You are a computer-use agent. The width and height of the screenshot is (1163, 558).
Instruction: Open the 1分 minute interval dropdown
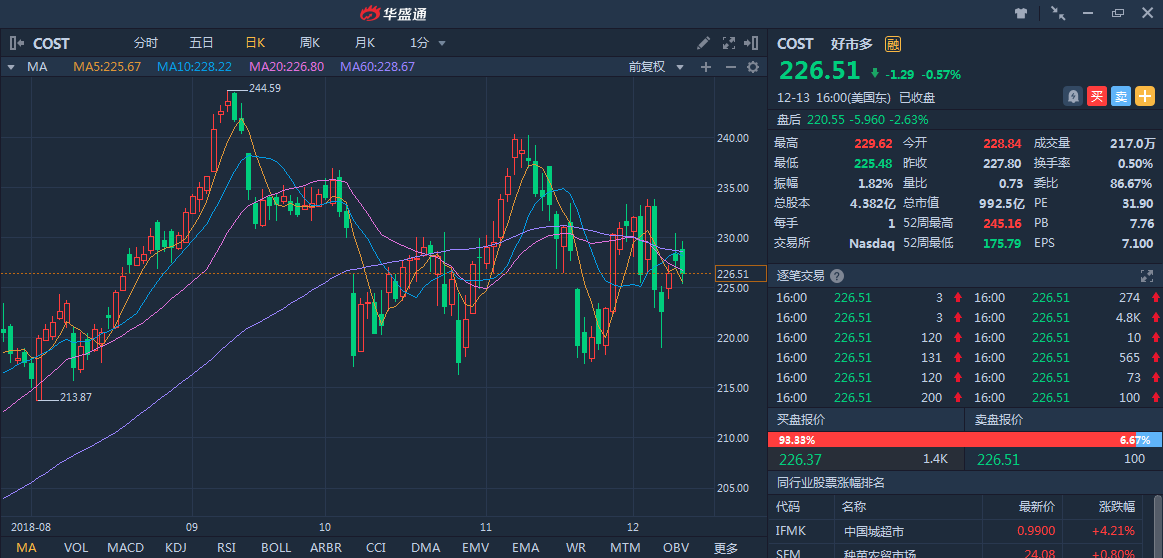[428, 43]
